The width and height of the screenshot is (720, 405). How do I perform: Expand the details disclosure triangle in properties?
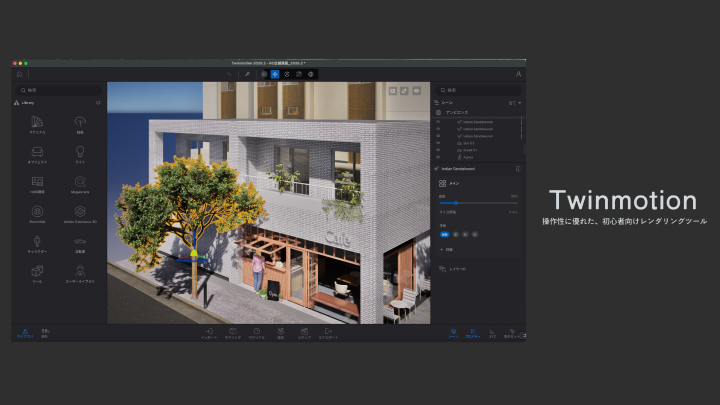tap(442, 249)
